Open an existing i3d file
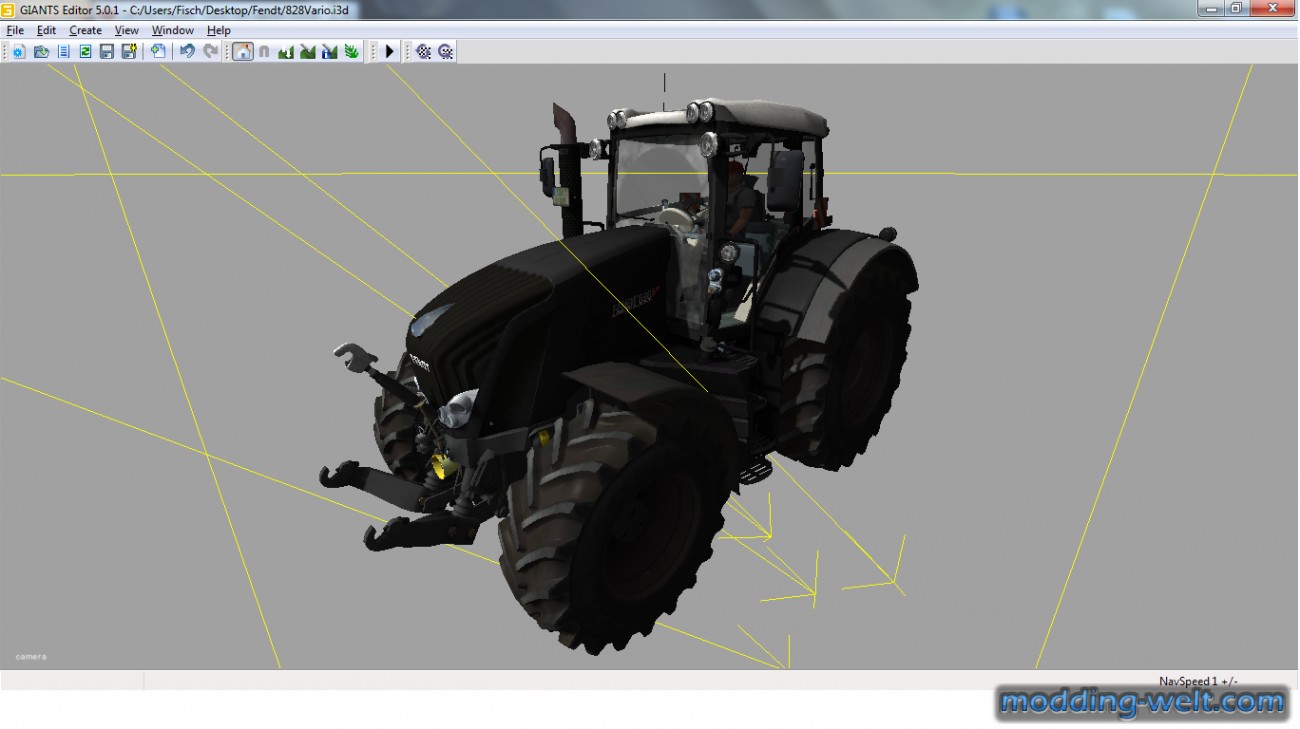This screenshot has height=729, width=1300. pyautogui.click(x=41, y=51)
